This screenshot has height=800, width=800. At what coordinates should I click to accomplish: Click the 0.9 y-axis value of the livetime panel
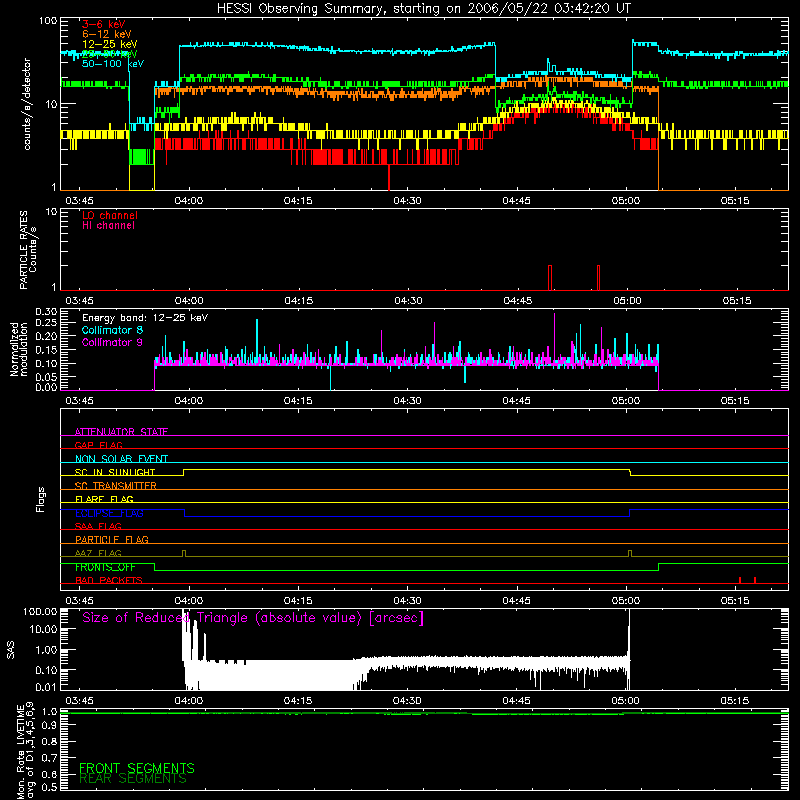pos(49,726)
